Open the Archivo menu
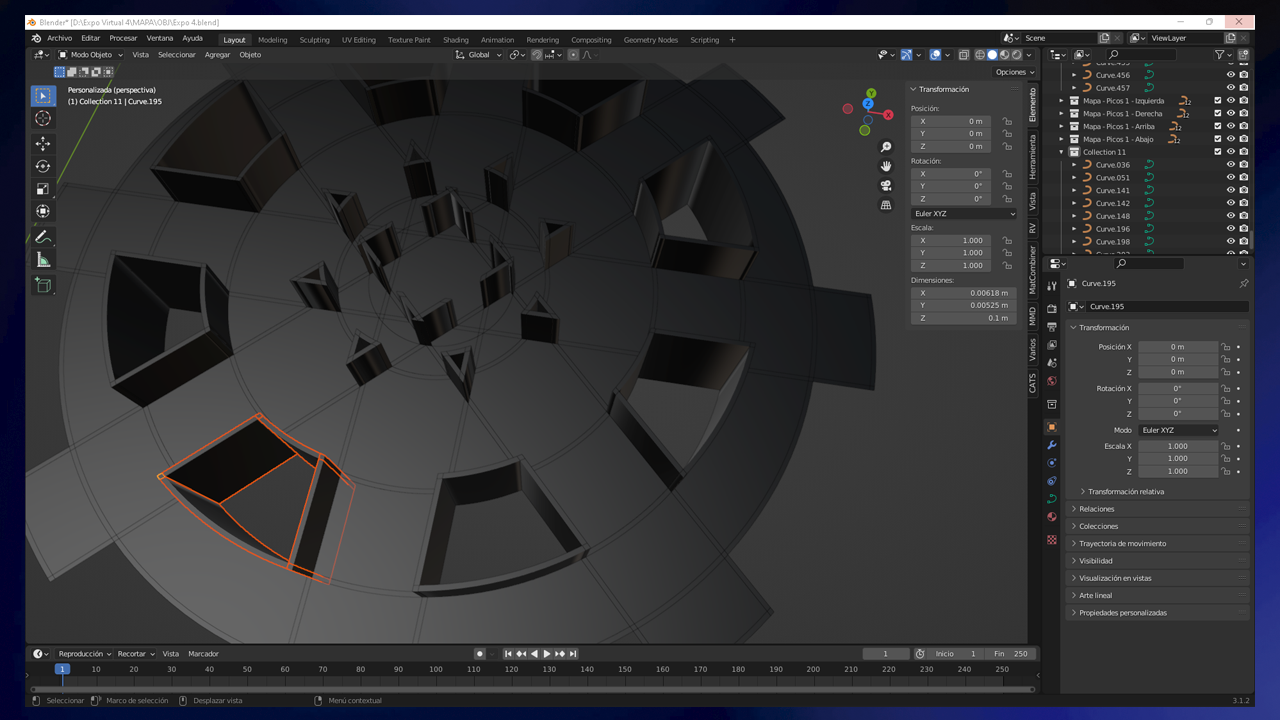Screen dimensions: 1280x720 coord(59,37)
